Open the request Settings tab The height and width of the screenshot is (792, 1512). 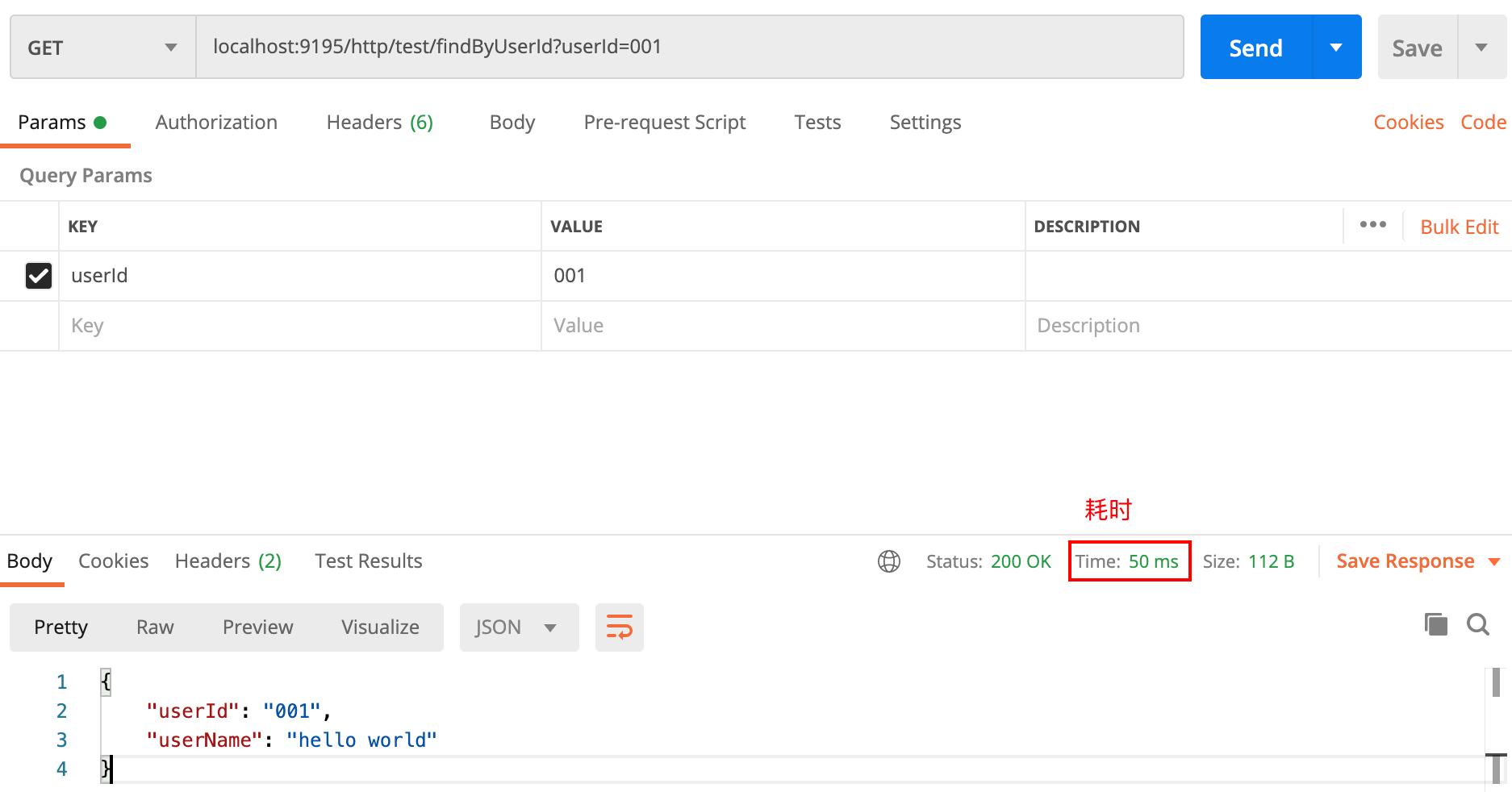pyautogui.click(x=925, y=123)
